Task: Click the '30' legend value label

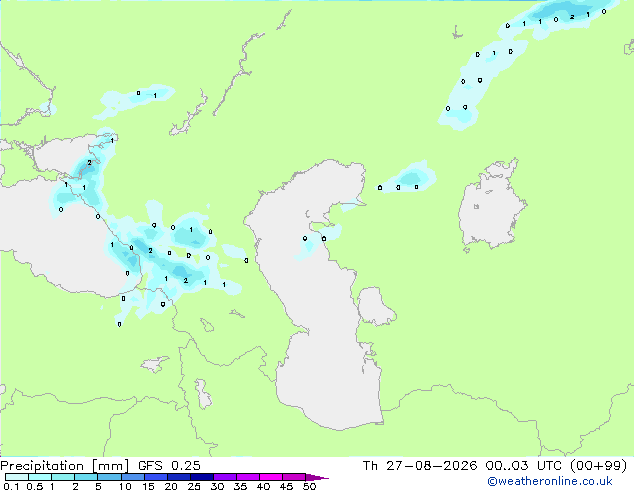Action: 217,486
